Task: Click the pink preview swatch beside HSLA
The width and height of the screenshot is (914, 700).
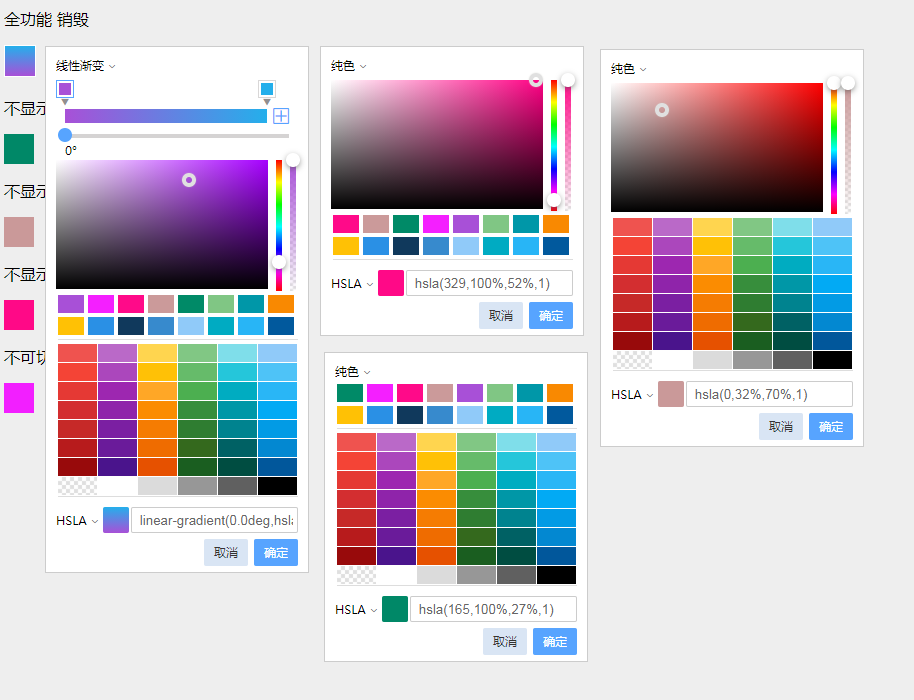Action: click(x=391, y=283)
